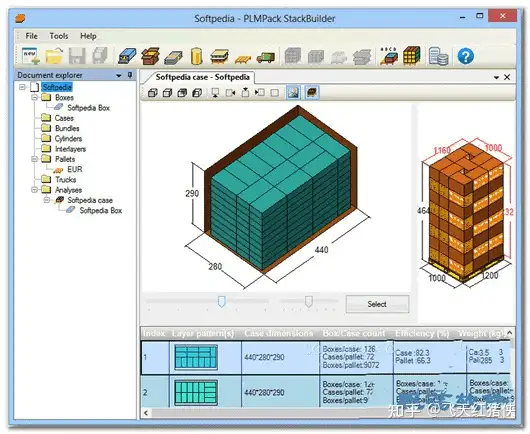Click the Select button
Image resolution: width=530 pixels, height=434 pixels.
[377, 304]
